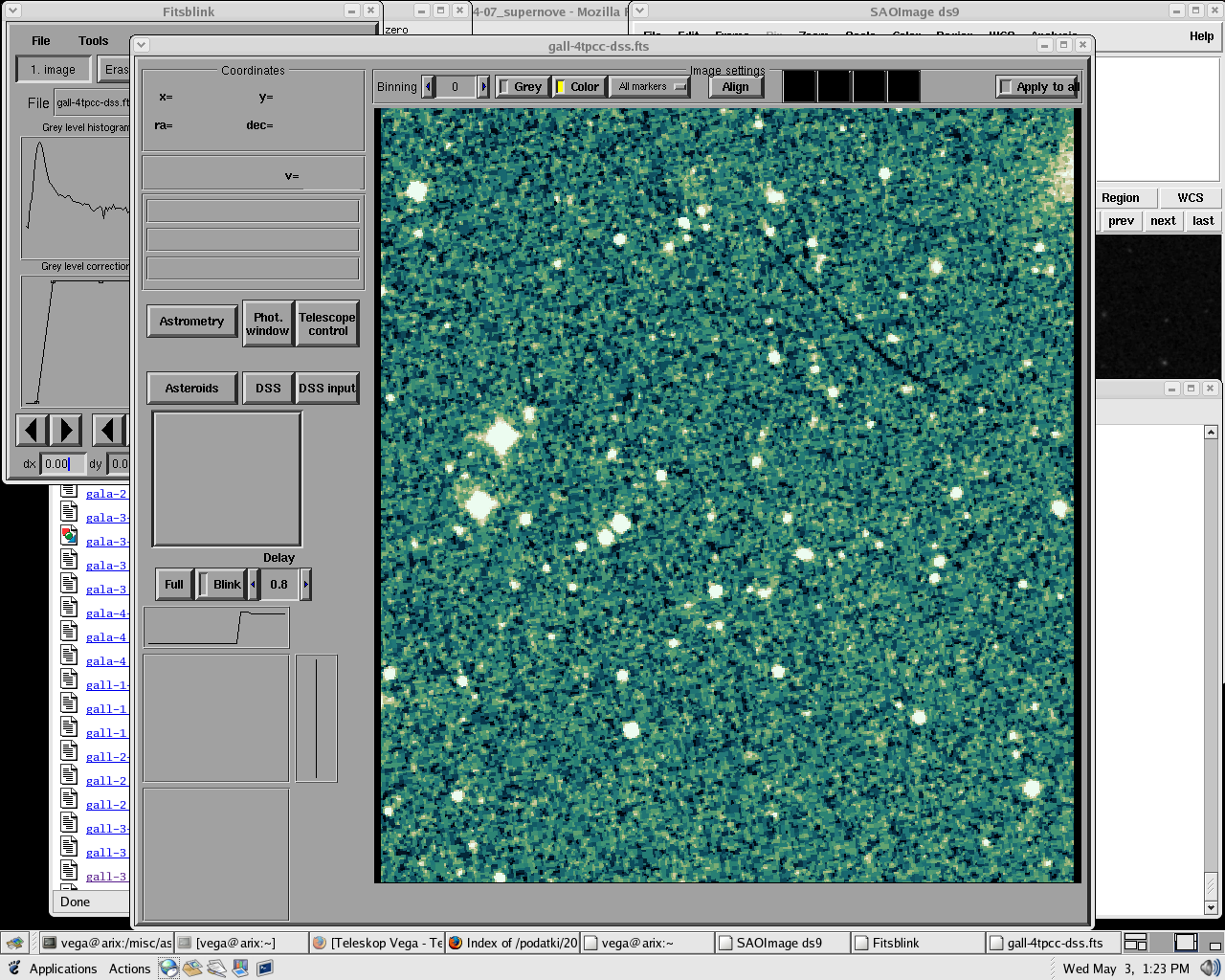Toggle the Grey display mode
This screenshot has width=1225, height=980.
click(x=522, y=86)
